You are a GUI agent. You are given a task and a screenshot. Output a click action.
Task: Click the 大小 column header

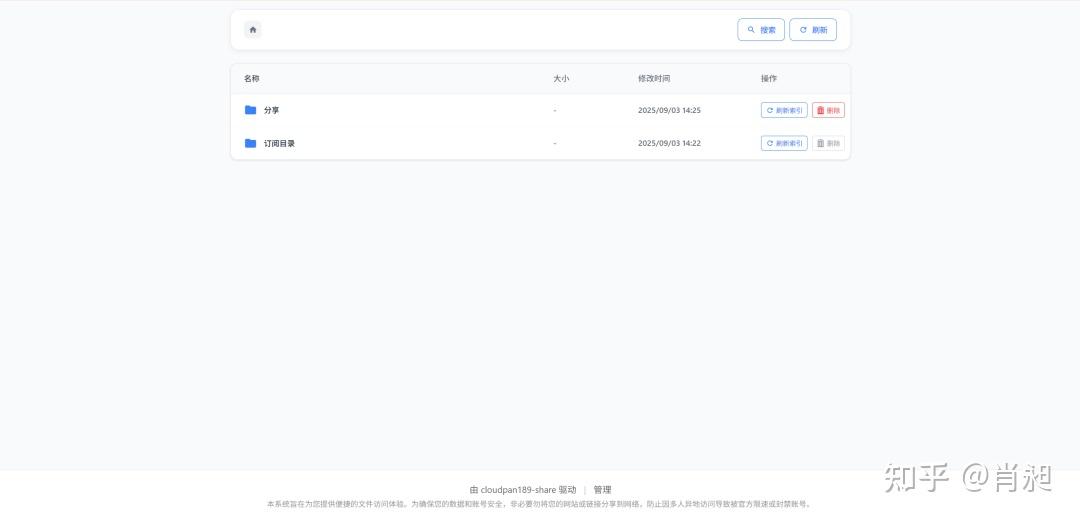[561, 78]
